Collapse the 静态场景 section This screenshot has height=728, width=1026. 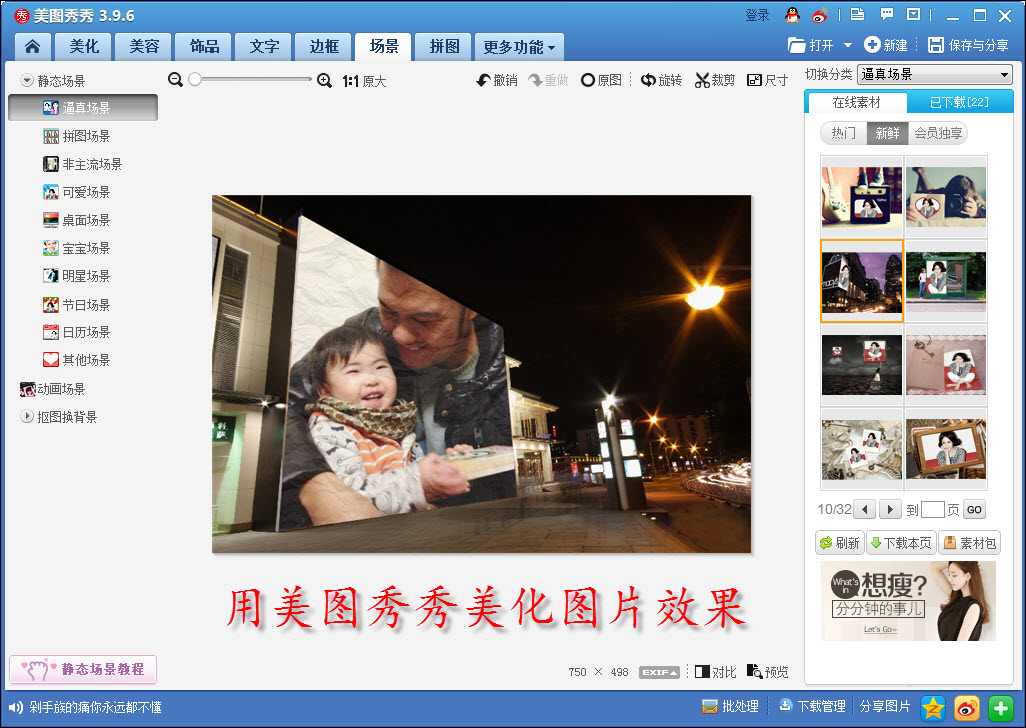tap(27, 80)
